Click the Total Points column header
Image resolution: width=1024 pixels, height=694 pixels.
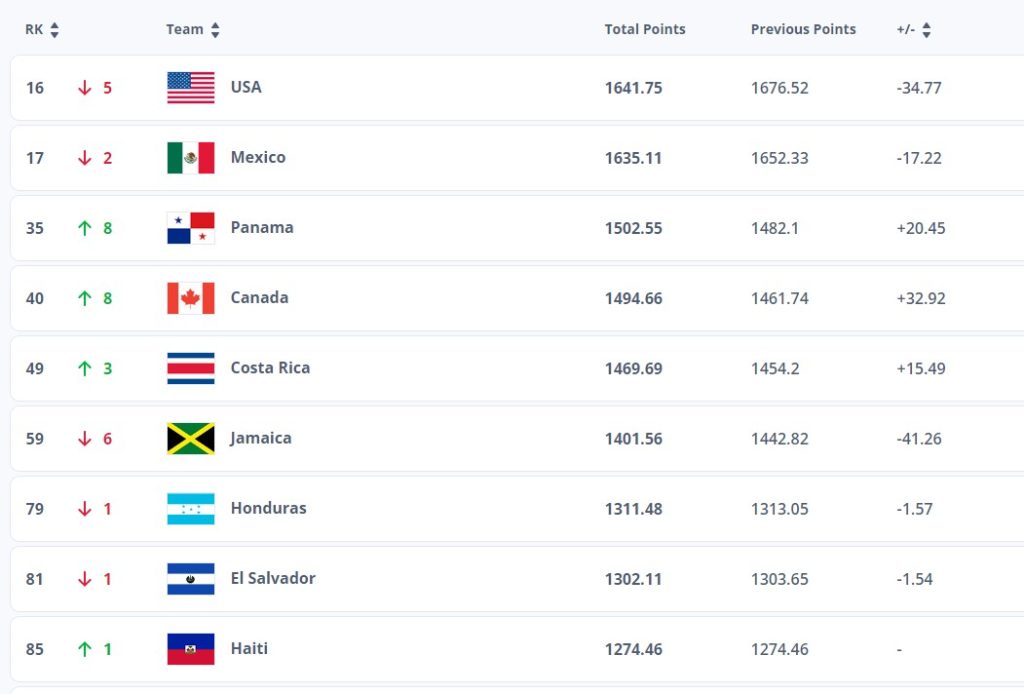(x=645, y=29)
